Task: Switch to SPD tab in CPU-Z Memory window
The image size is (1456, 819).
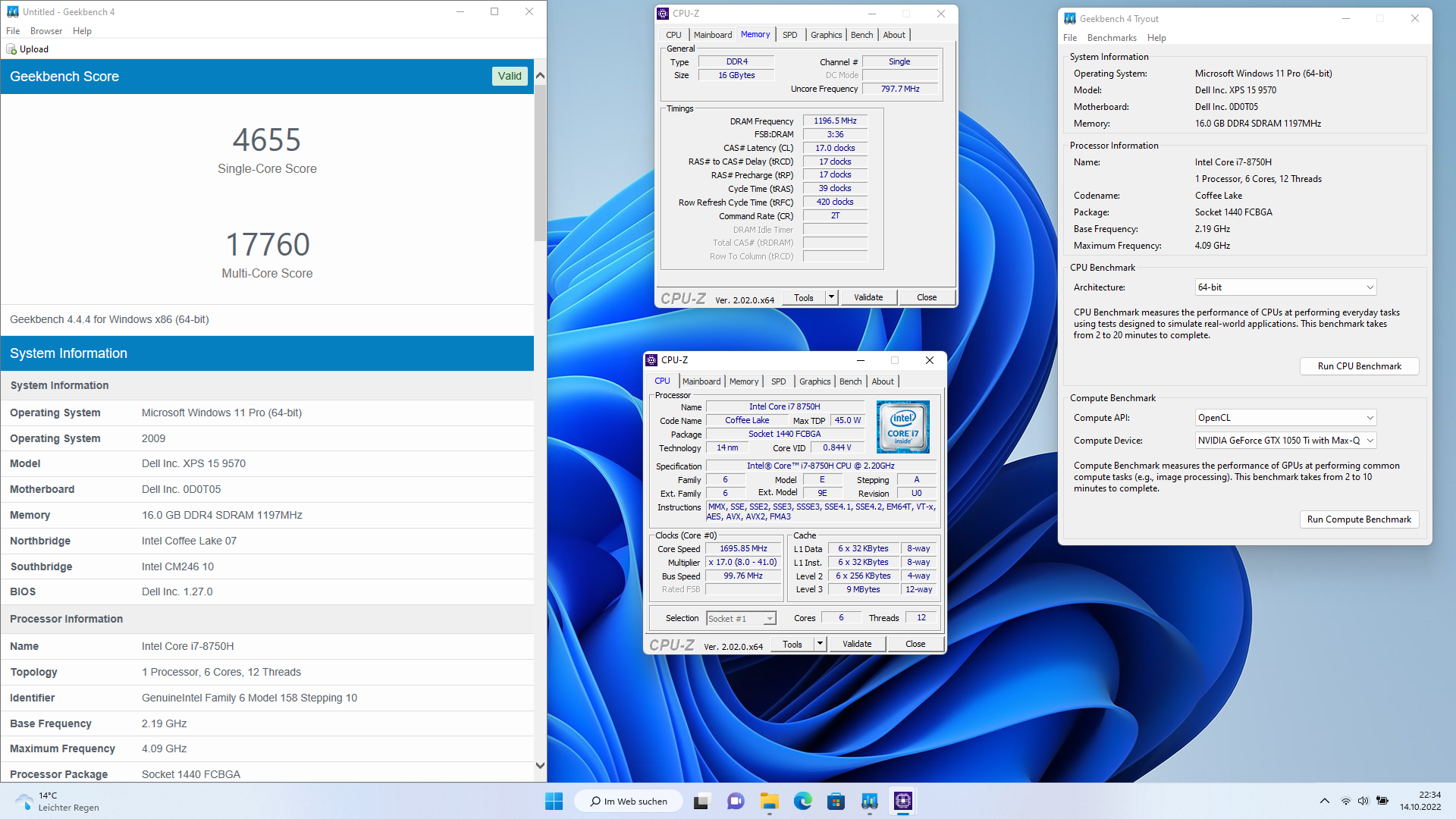Action: (x=789, y=35)
